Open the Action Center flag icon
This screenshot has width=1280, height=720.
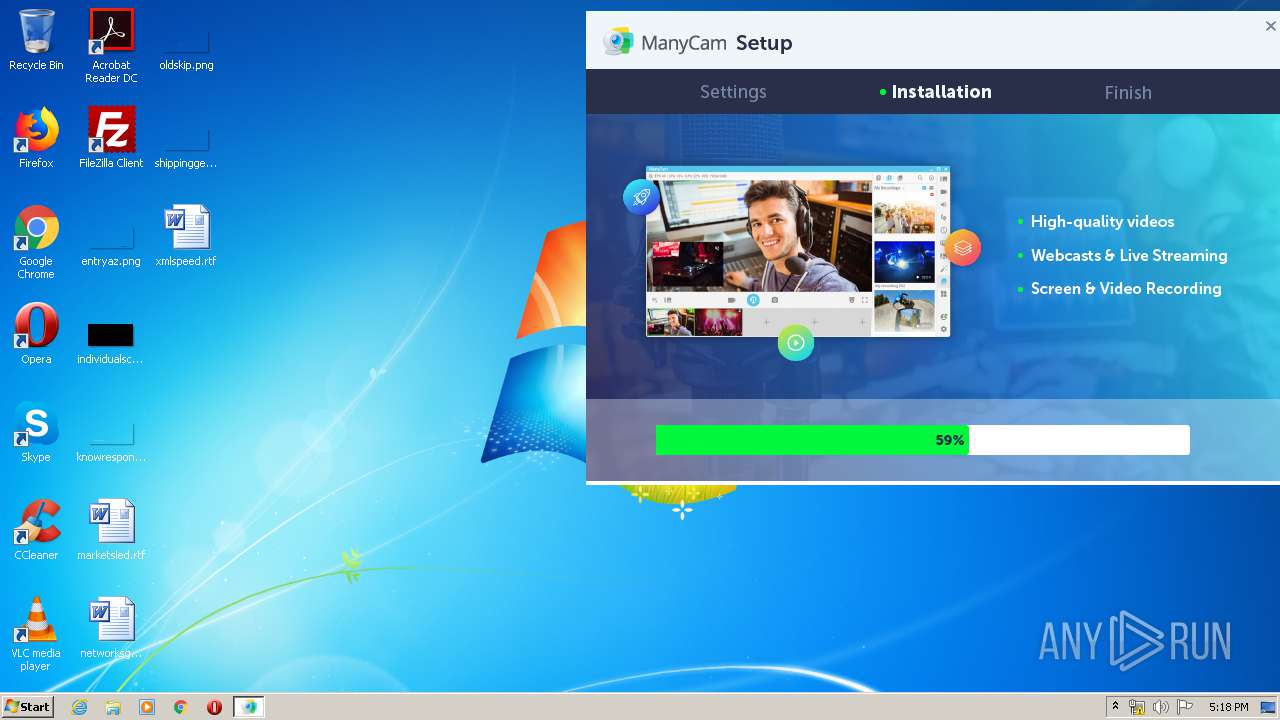click(1185, 707)
